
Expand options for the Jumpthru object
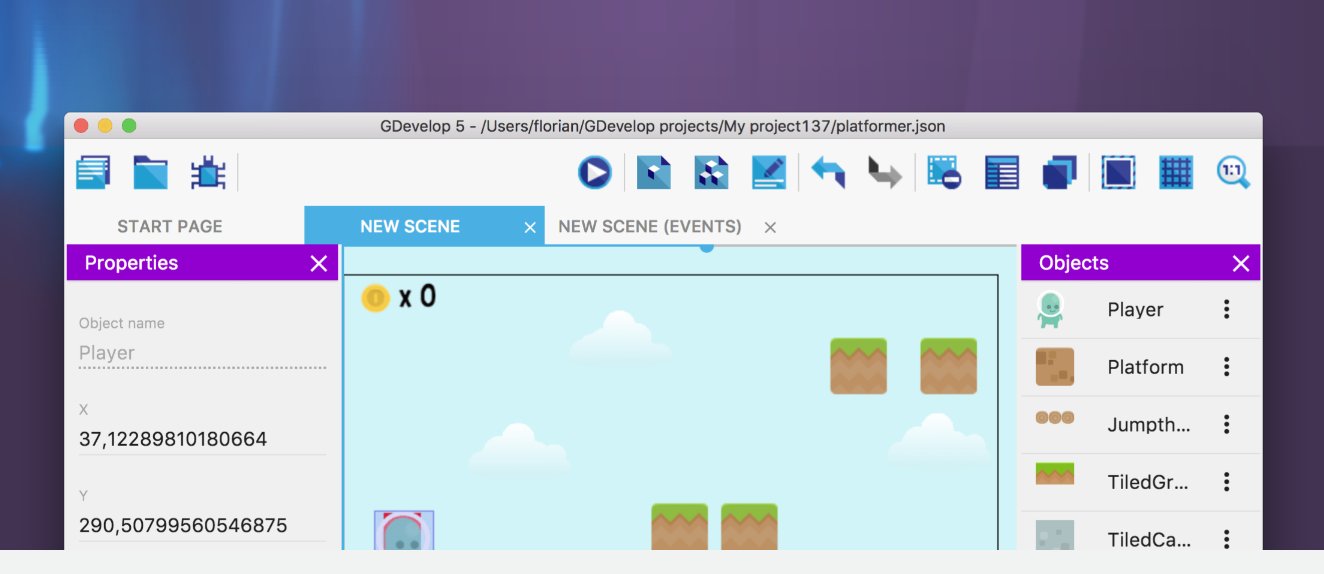tap(1226, 425)
